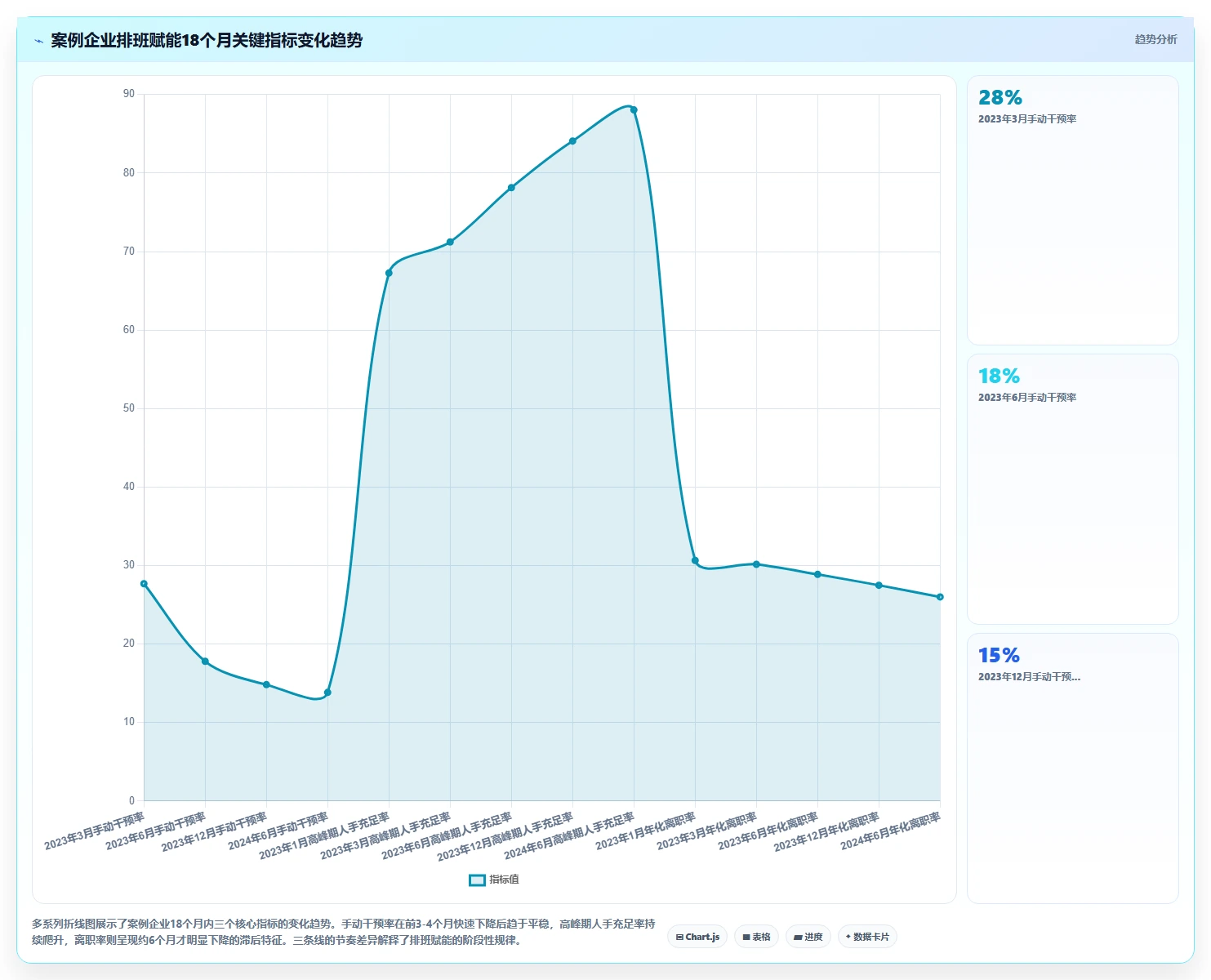The width and height of the screenshot is (1211, 980).
Task: Click the data point for 2023年12月年化离职率
Action: 879,585
